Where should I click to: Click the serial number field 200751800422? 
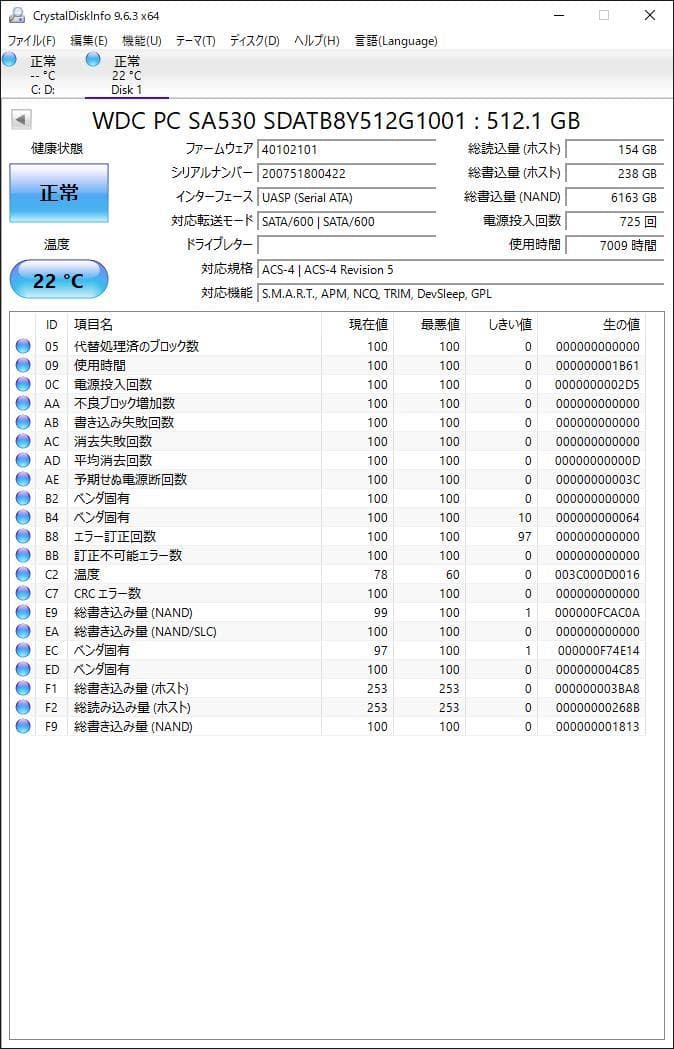(347, 173)
